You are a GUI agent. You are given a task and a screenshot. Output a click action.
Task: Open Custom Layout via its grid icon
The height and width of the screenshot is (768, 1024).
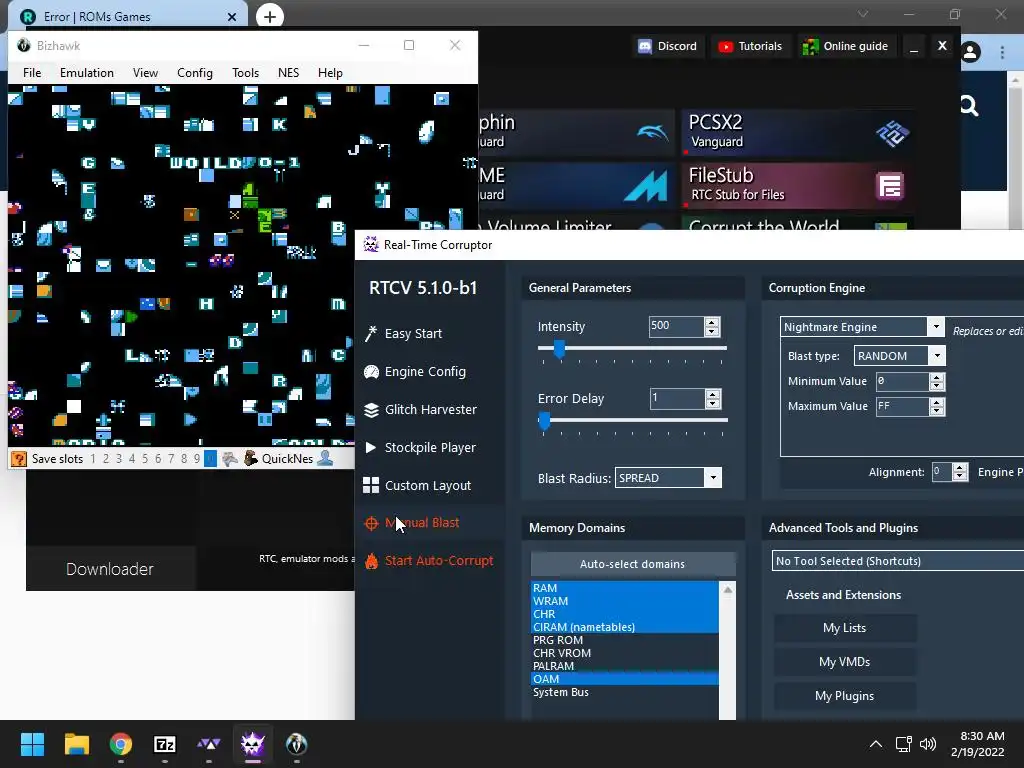(371, 485)
